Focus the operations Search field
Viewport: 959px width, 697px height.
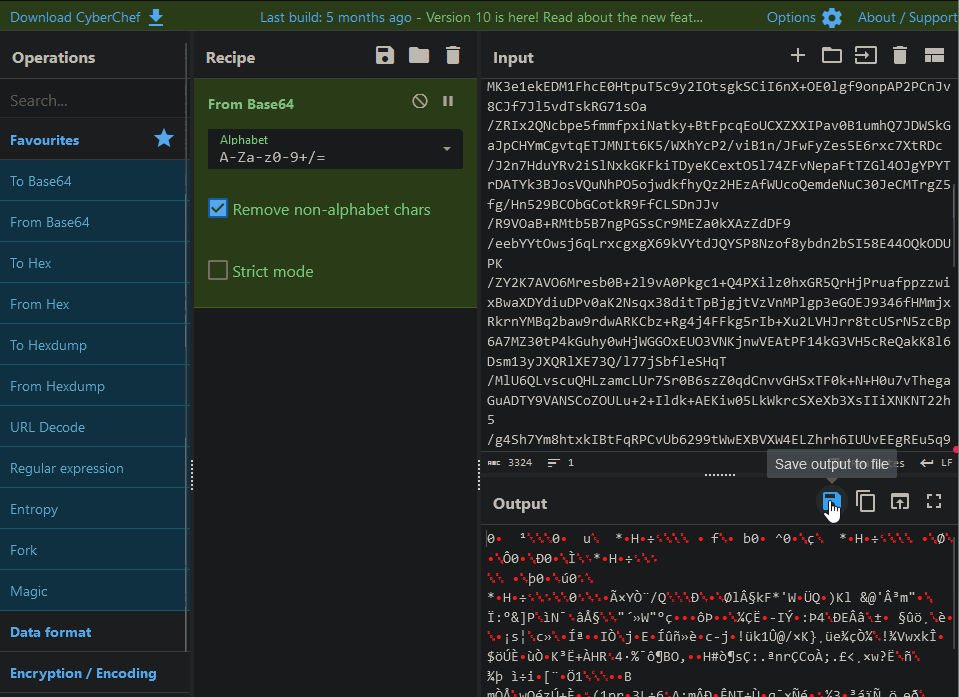coord(94,100)
